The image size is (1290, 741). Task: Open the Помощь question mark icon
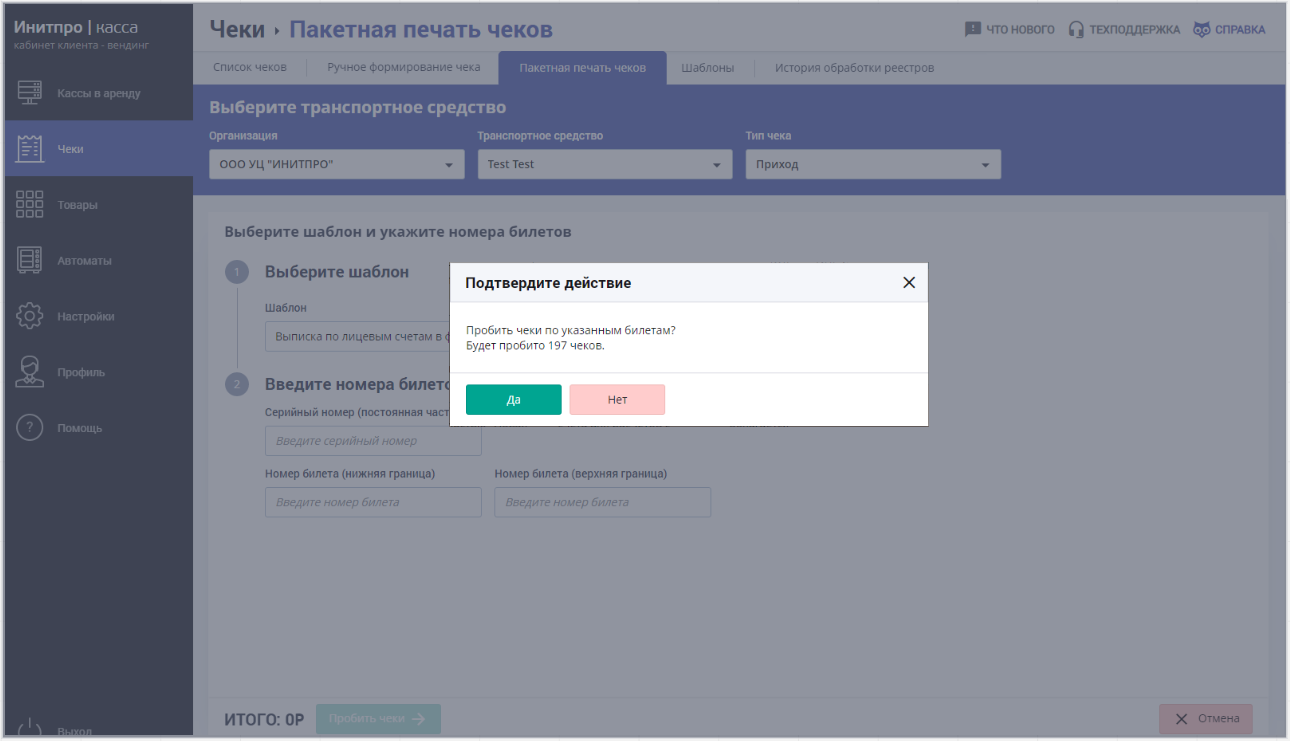(x=30, y=428)
